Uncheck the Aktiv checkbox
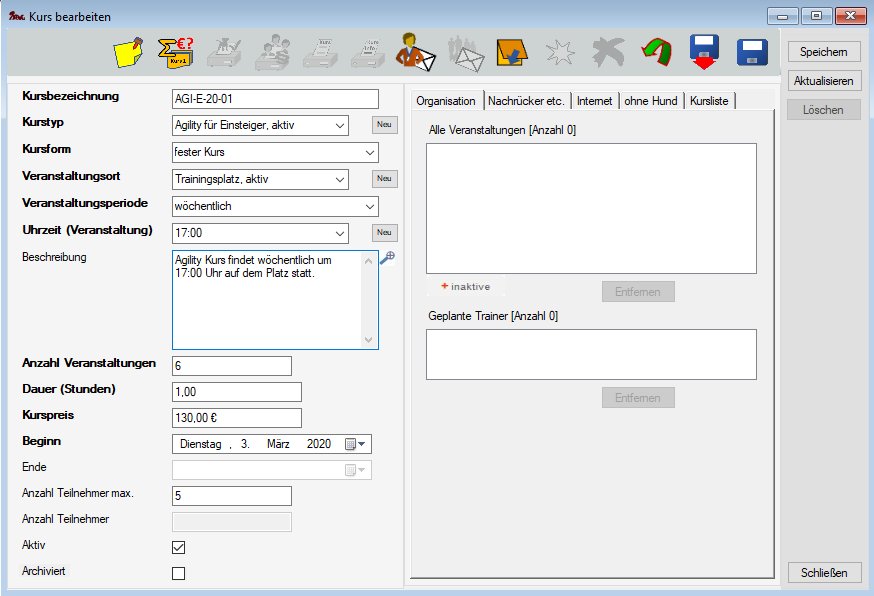 tap(179, 547)
